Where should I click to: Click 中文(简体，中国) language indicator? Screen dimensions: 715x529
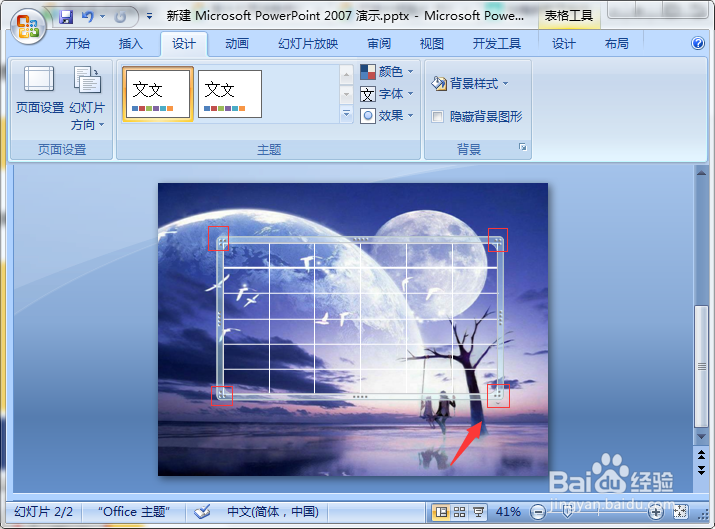click(273, 512)
